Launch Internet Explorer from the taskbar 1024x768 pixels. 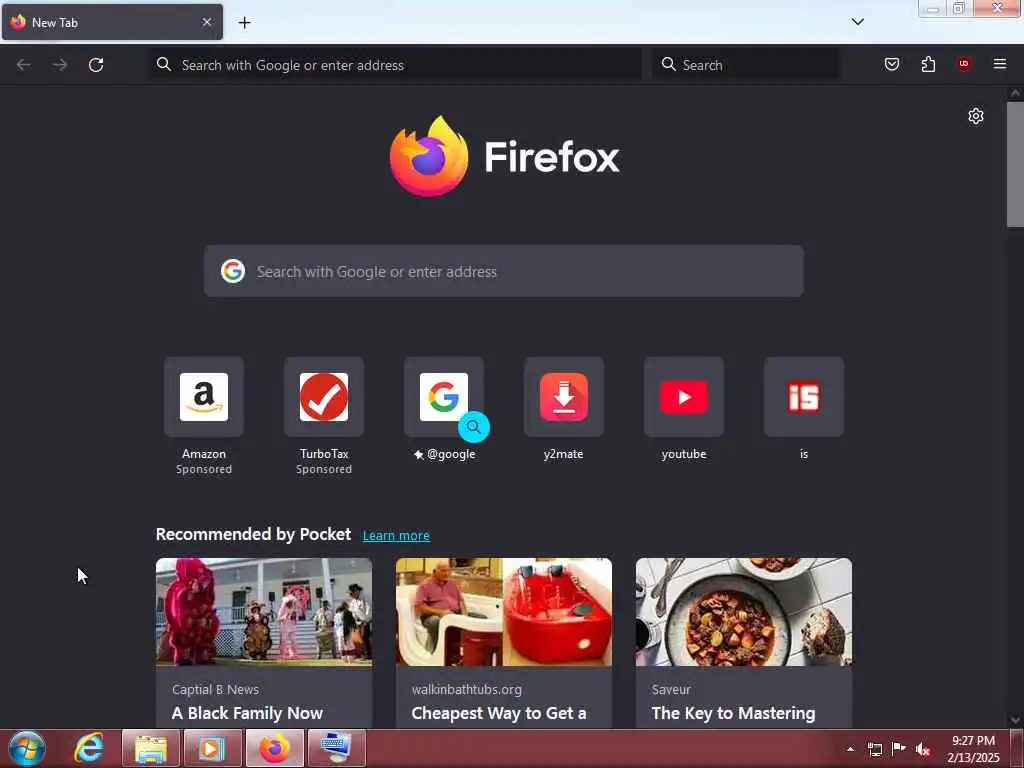coord(88,748)
